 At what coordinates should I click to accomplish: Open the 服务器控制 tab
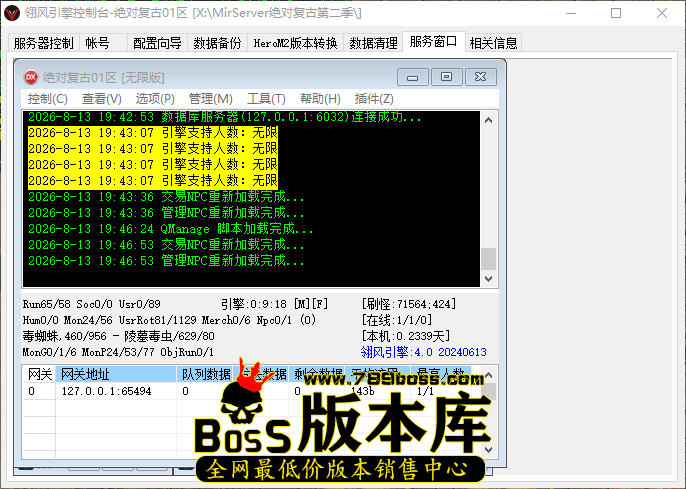pyautogui.click(x=44, y=43)
